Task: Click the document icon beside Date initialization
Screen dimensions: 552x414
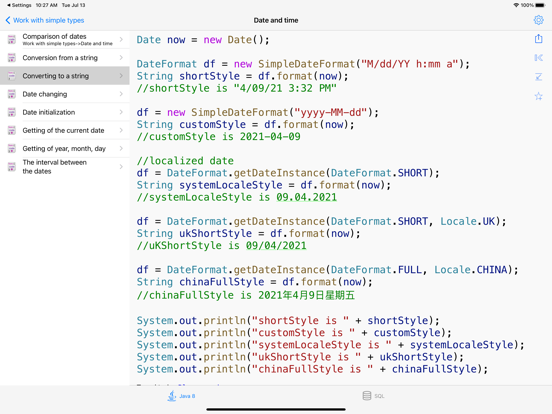Action: pos(12,112)
